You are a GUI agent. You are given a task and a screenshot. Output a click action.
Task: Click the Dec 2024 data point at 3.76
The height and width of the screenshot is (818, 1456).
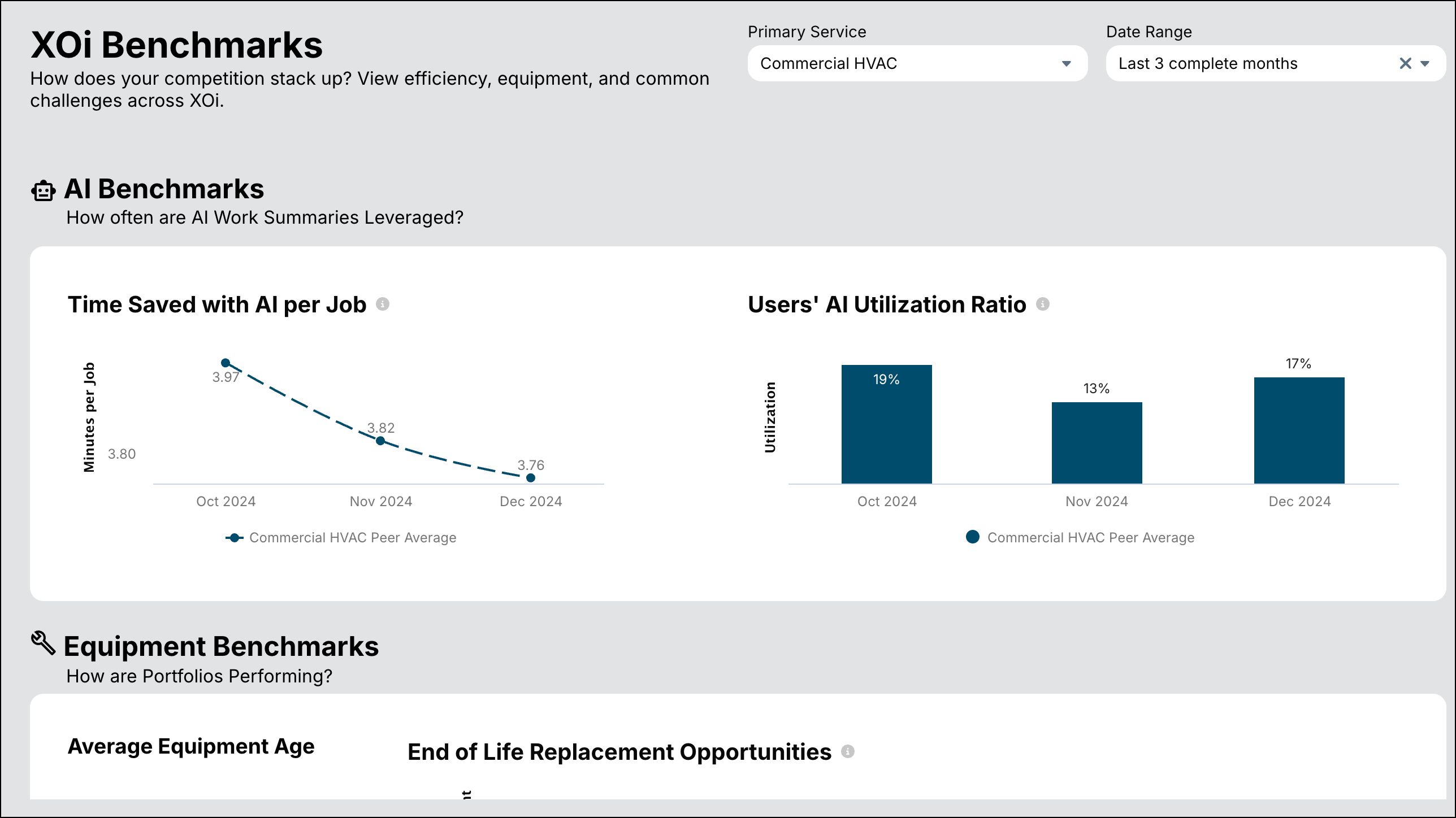(x=531, y=478)
